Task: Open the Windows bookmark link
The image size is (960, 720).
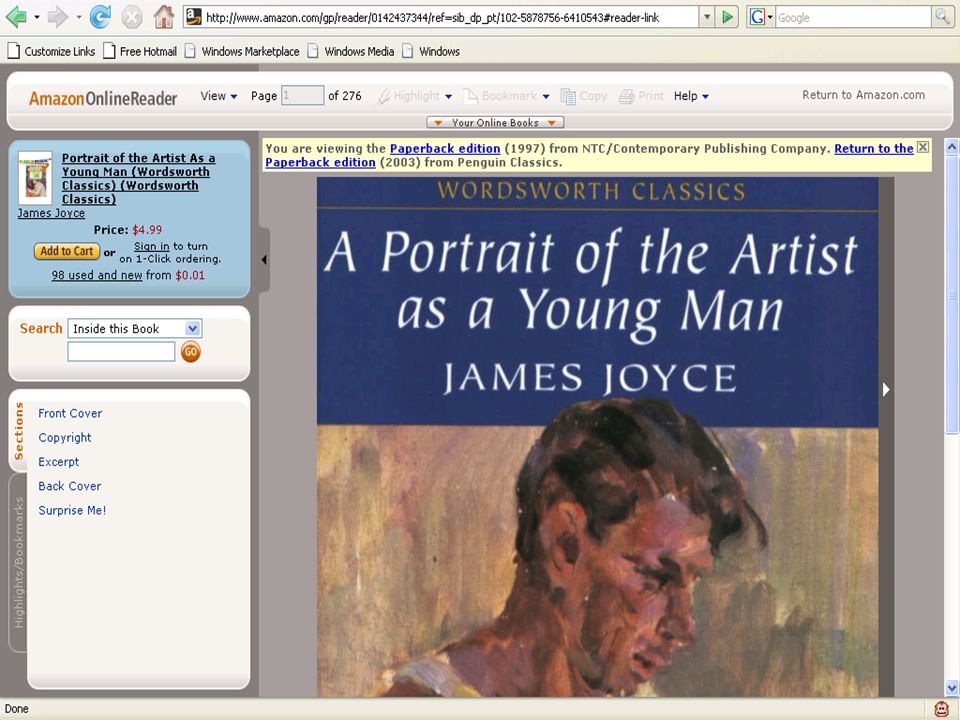Action: pos(431,51)
